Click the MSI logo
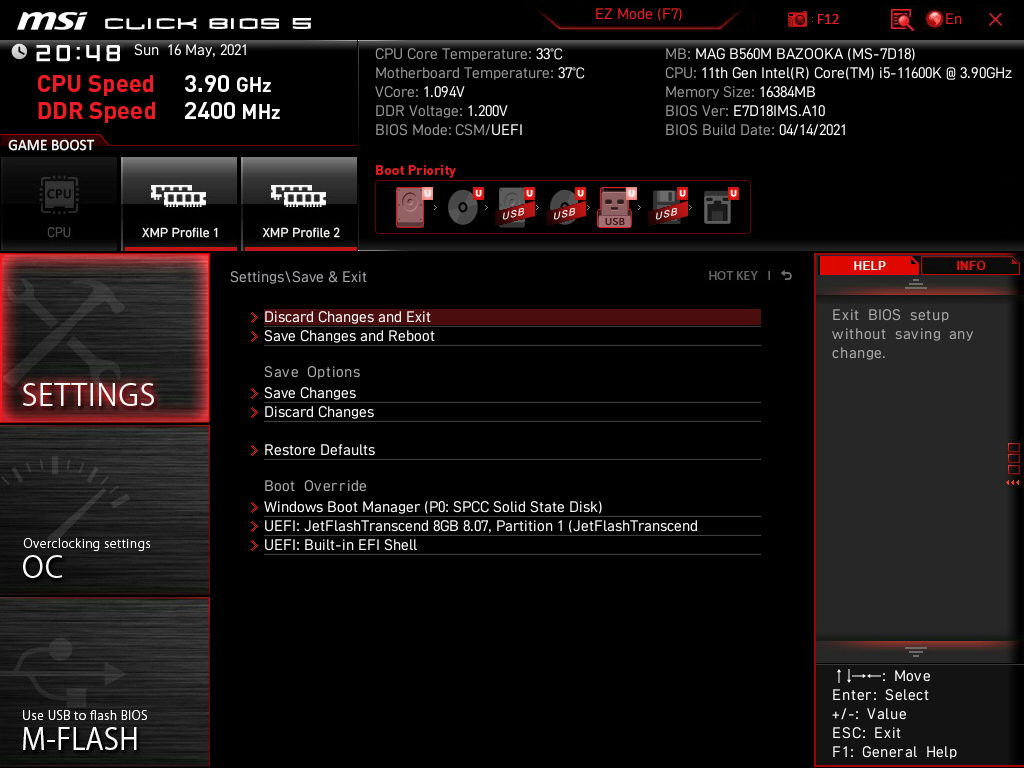The height and width of the screenshot is (768, 1024). point(52,21)
